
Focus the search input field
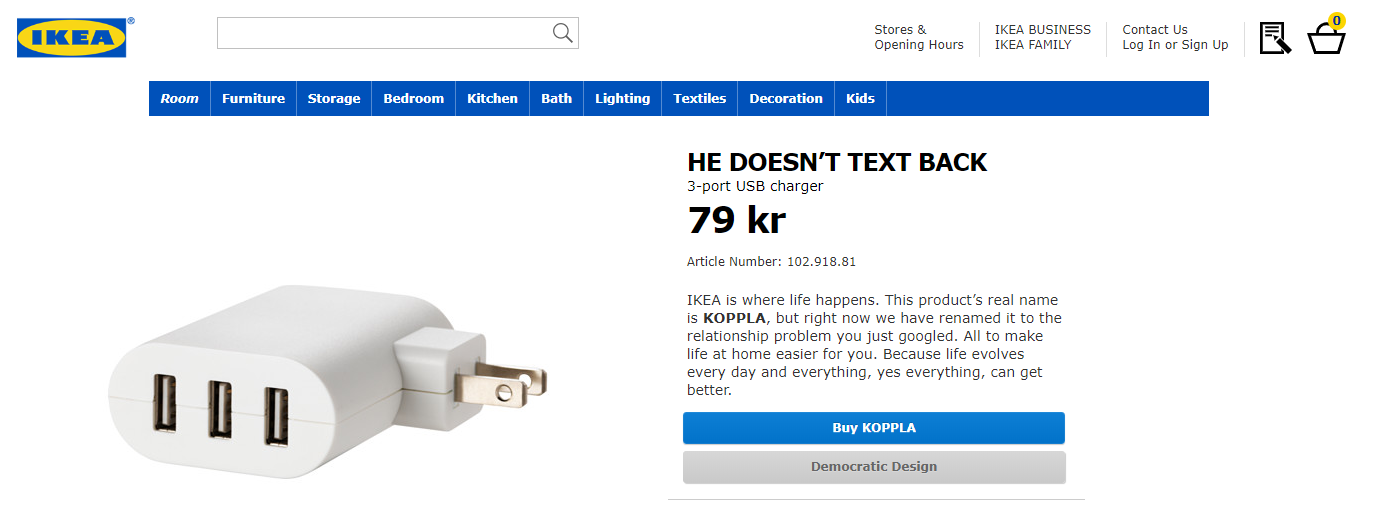pos(398,33)
